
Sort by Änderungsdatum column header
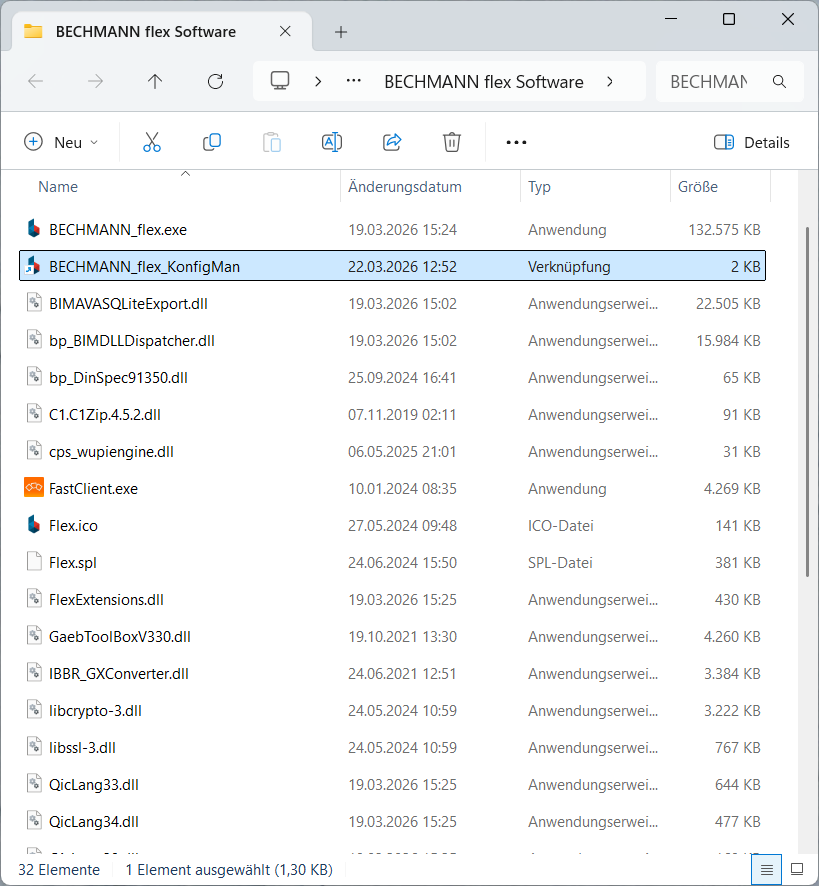click(x=404, y=187)
